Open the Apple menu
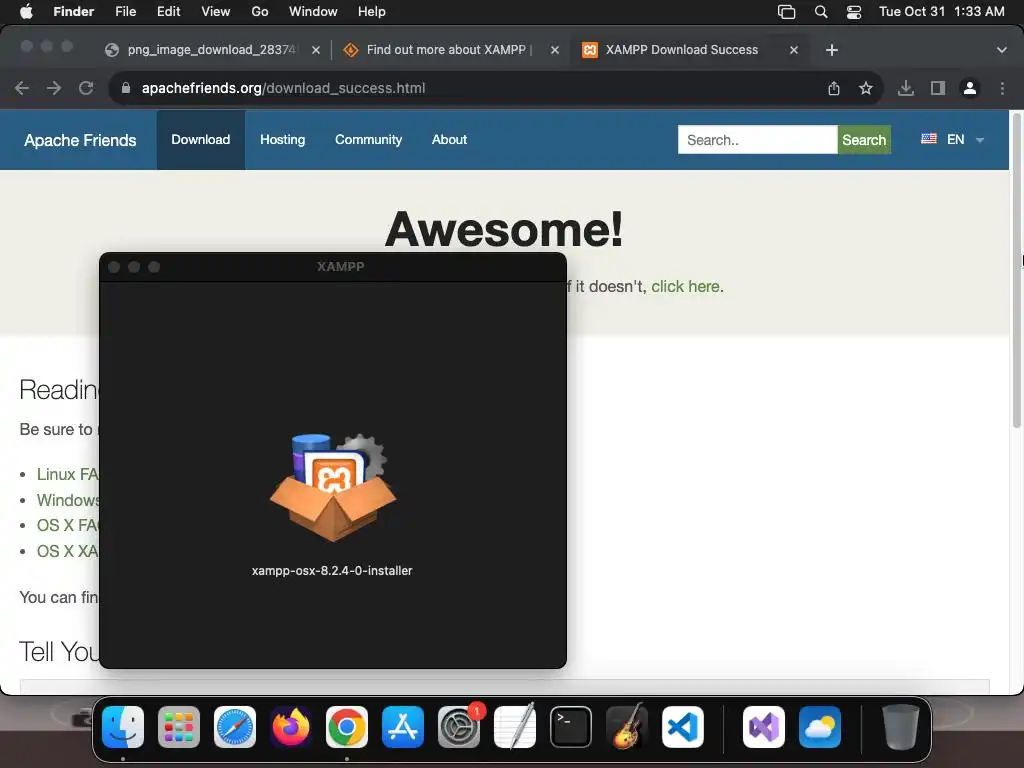The image size is (1024, 768). (26, 12)
